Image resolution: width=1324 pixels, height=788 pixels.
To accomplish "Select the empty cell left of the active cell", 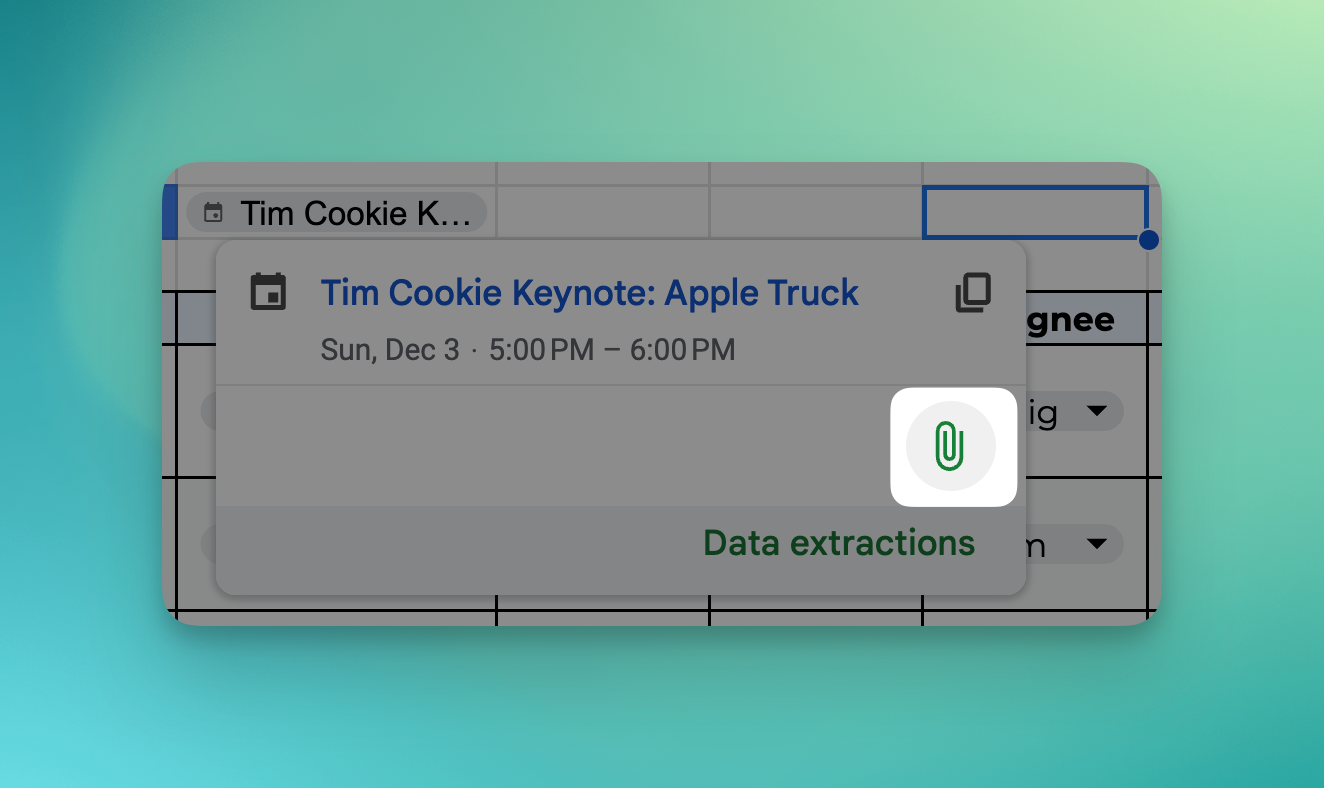I will pyautogui.click(x=816, y=212).
